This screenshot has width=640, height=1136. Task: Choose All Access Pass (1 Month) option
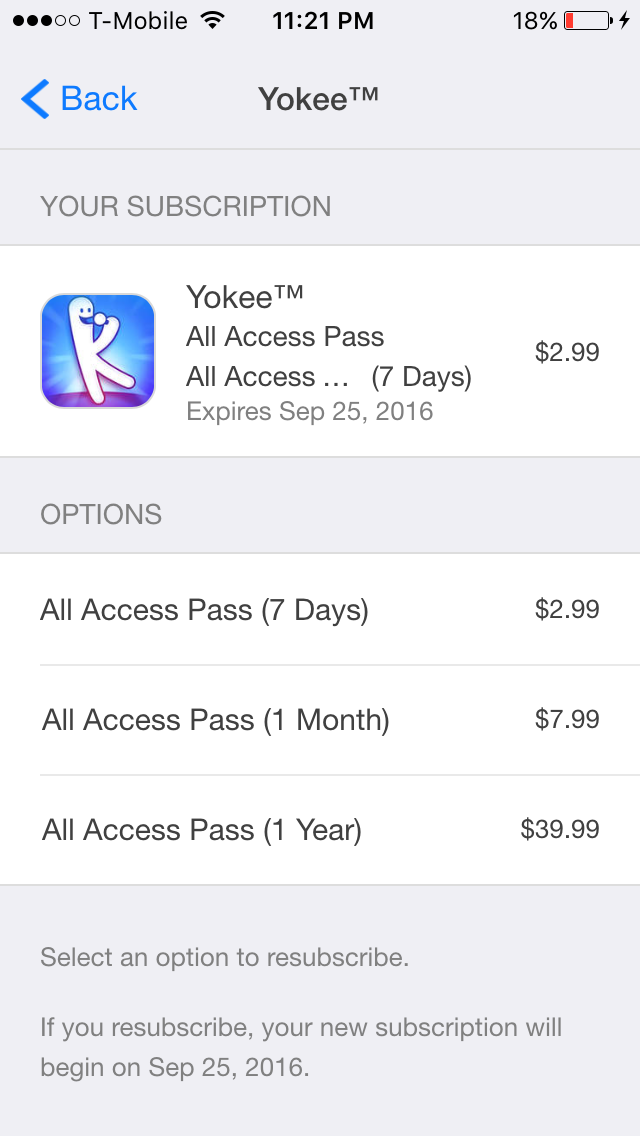click(x=216, y=720)
